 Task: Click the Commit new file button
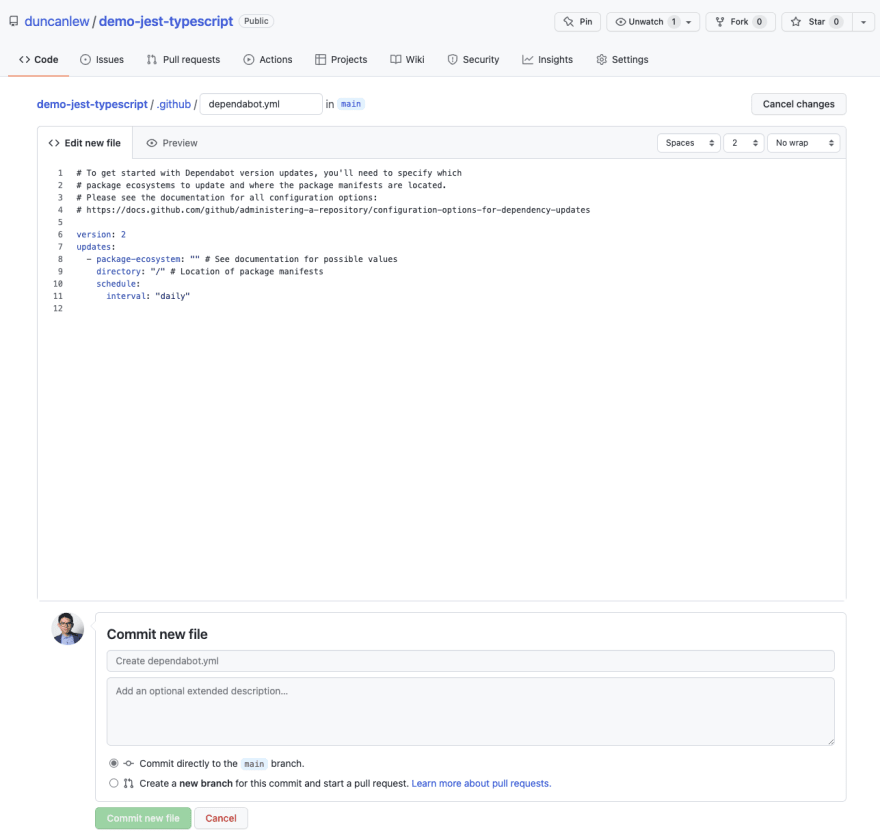tap(143, 818)
